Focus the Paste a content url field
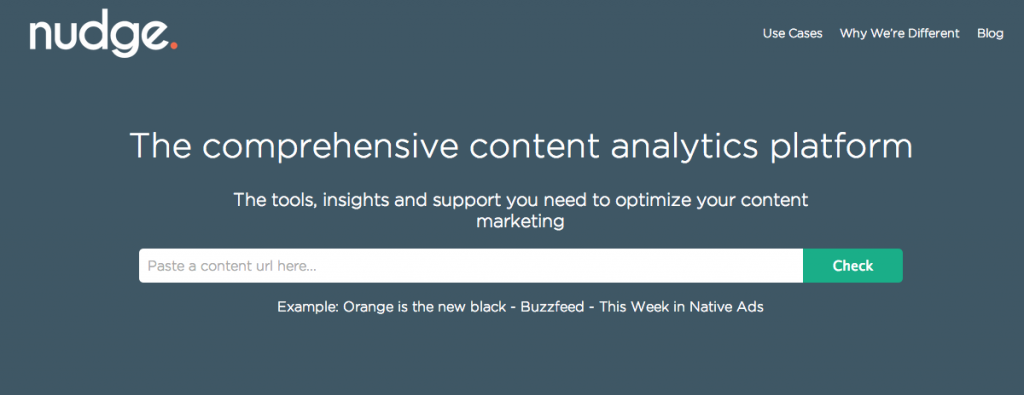Viewport: 1024px width, 395px height. tap(471, 266)
